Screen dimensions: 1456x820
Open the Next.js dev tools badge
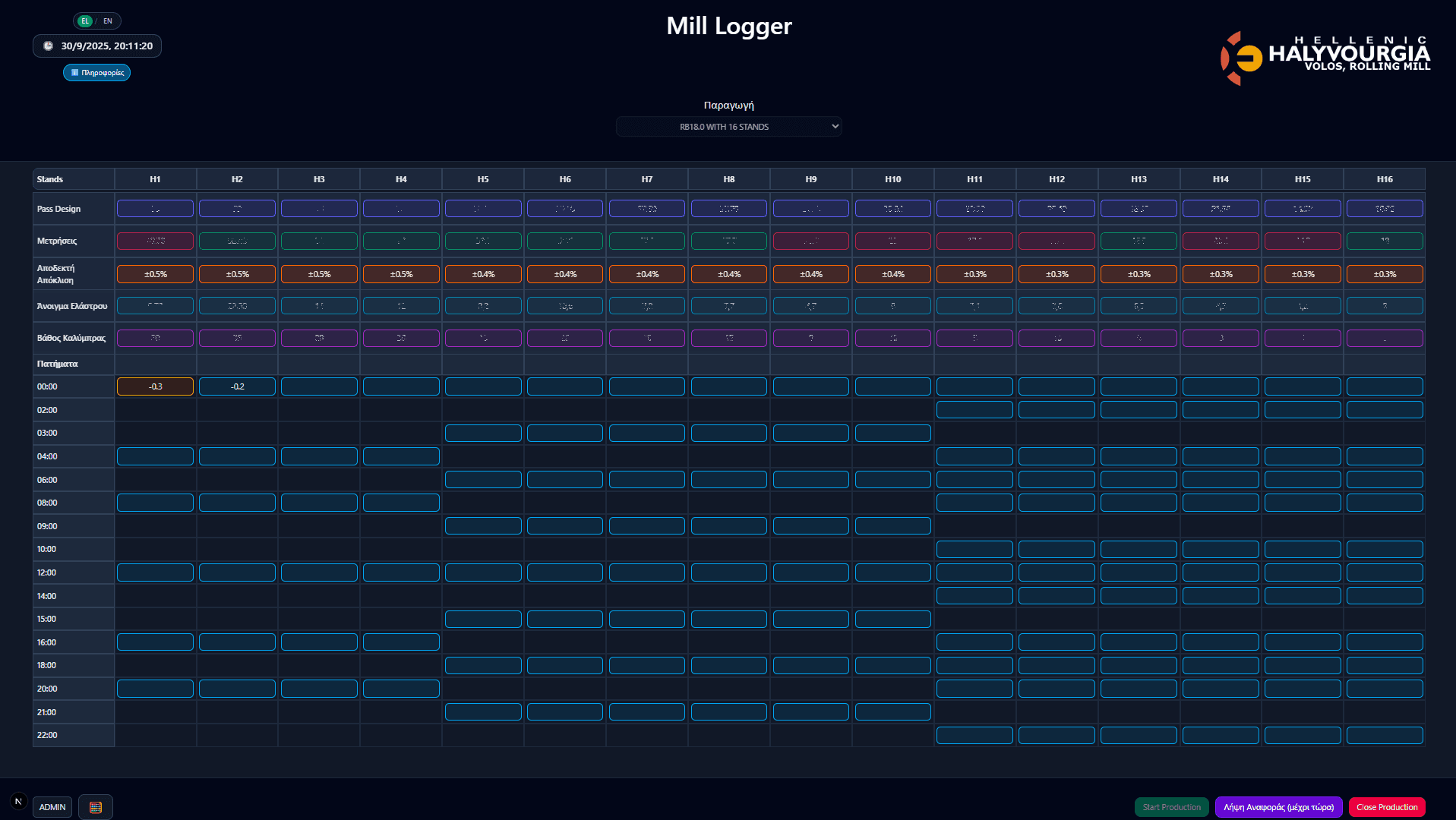(x=19, y=802)
